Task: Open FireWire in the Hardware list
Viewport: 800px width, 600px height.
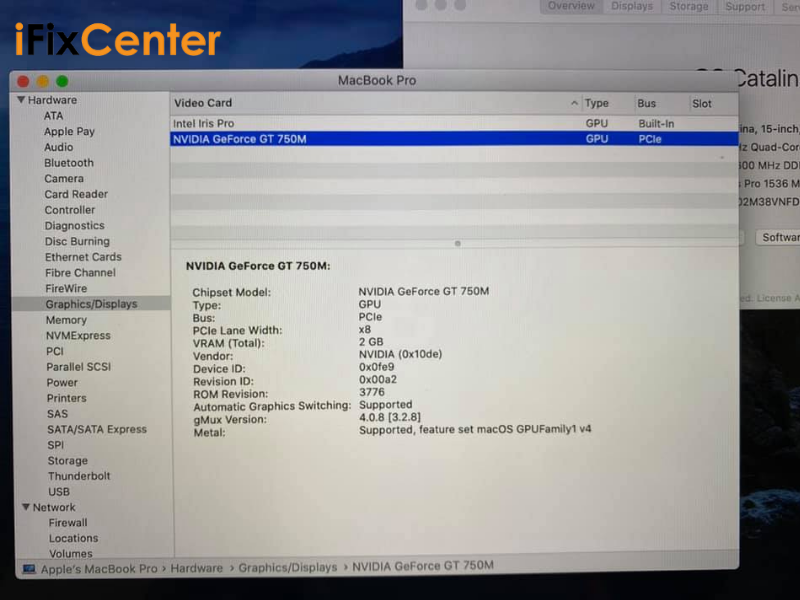Action: pos(66,288)
